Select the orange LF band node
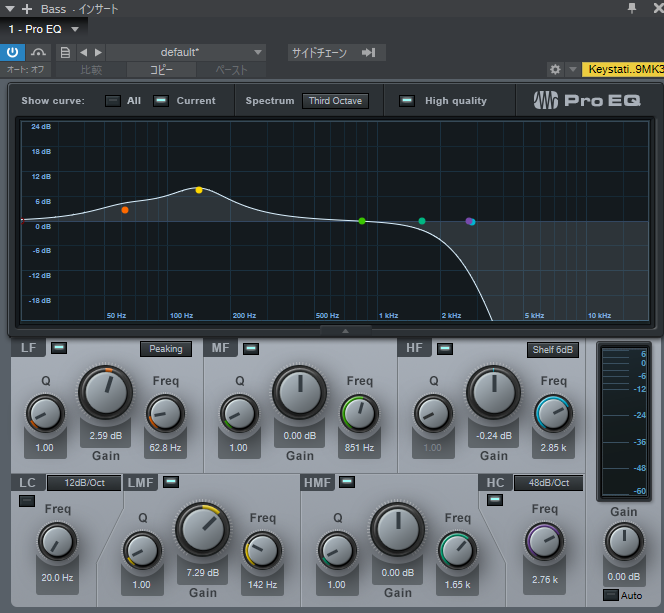The image size is (664, 613). 124,210
